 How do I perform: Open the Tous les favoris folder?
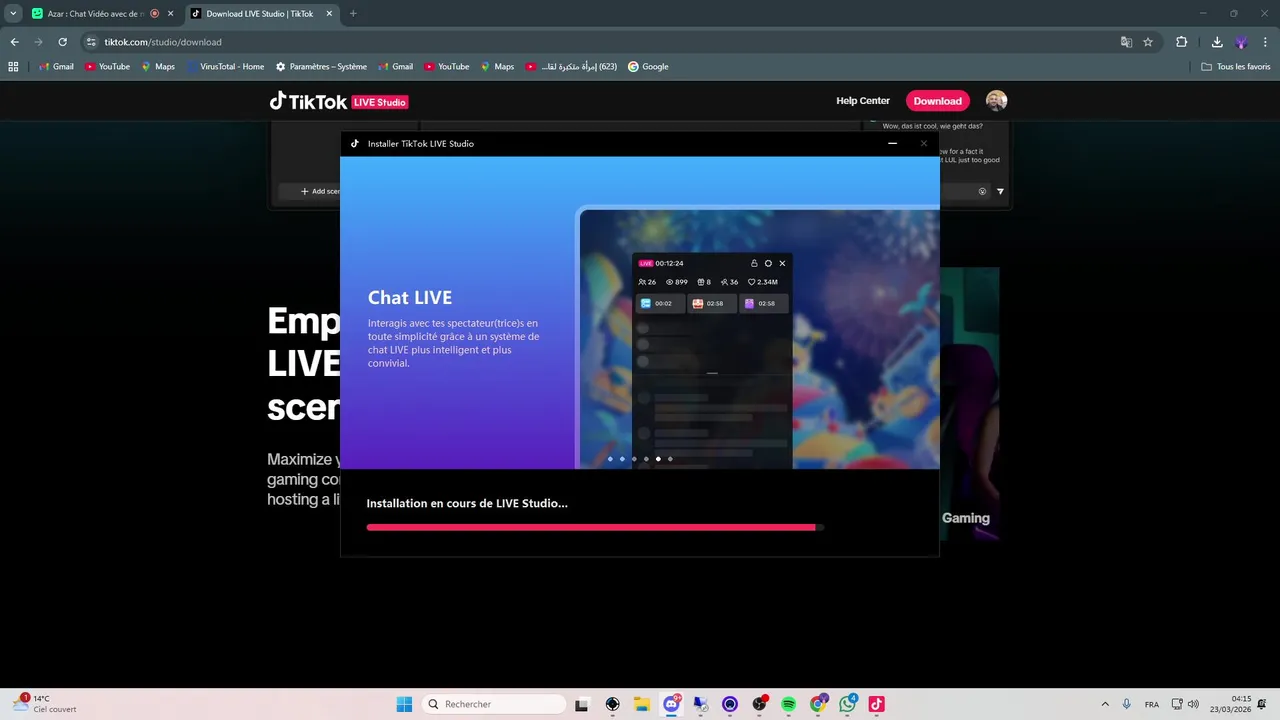1236,67
